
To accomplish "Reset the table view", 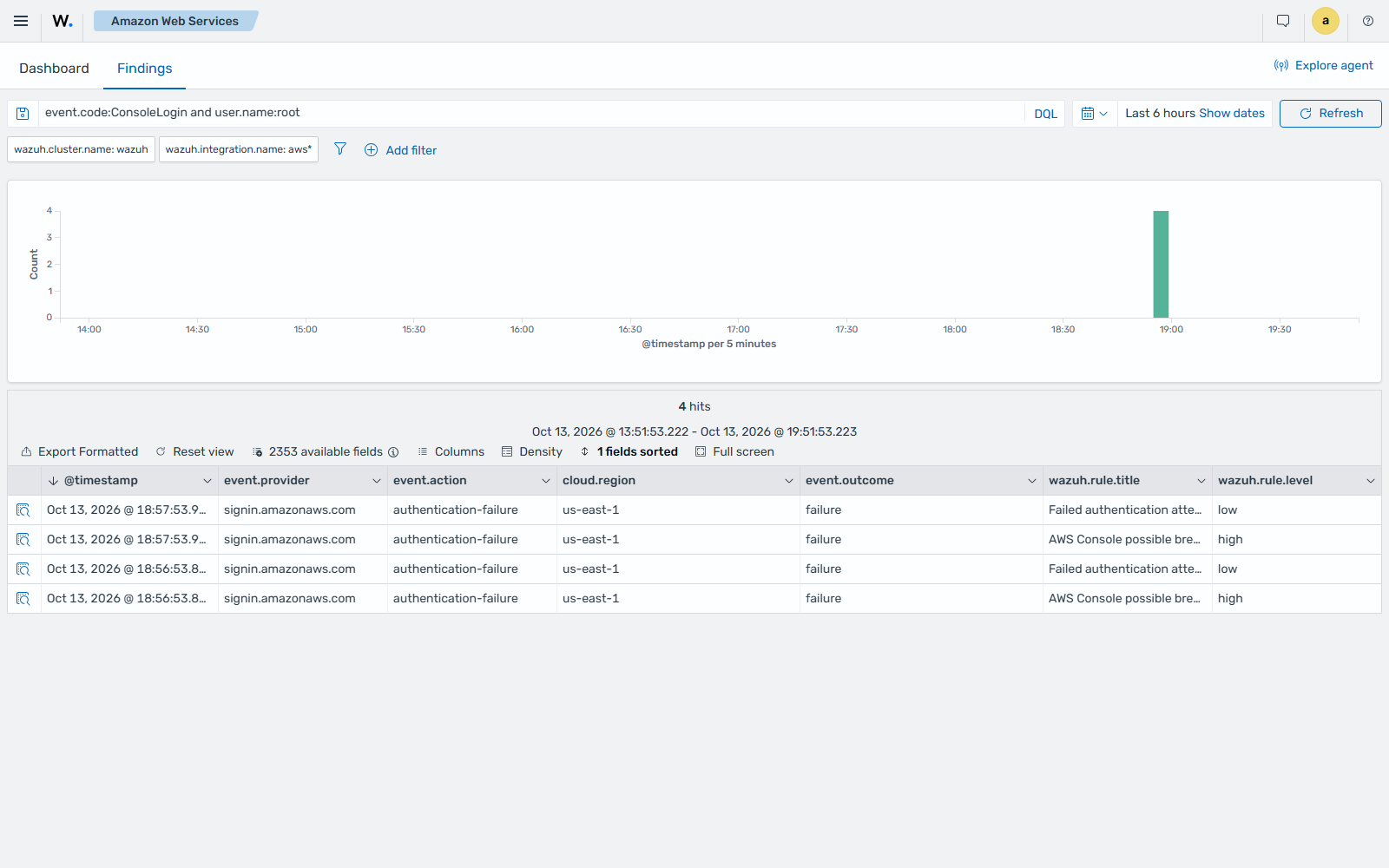I will coord(194,452).
